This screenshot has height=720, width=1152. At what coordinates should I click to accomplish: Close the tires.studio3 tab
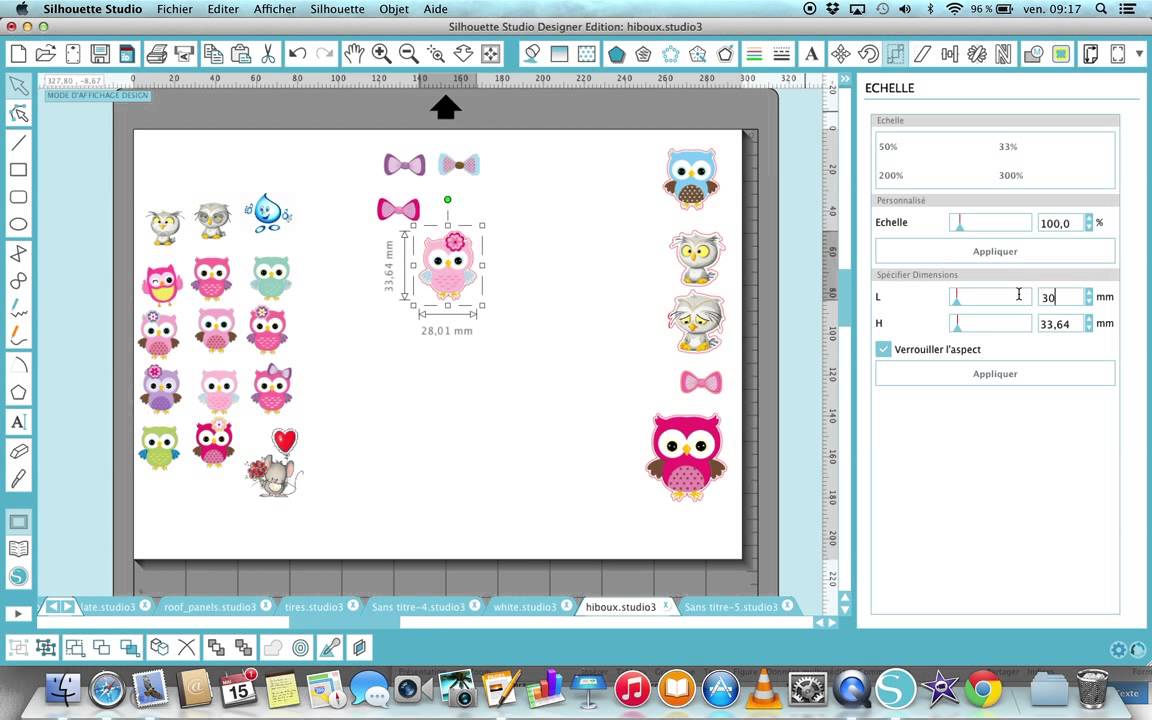353,605
